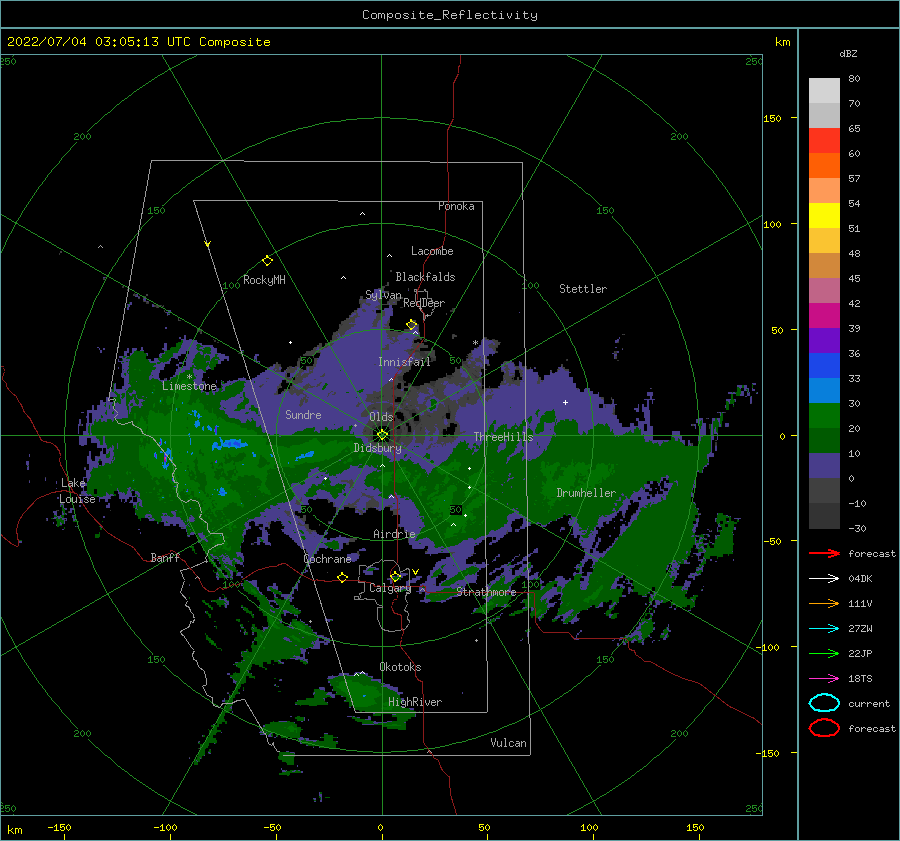The width and height of the screenshot is (900, 841).
Task: Select the orange 111V arrow legend icon
Action: coord(824,603)
